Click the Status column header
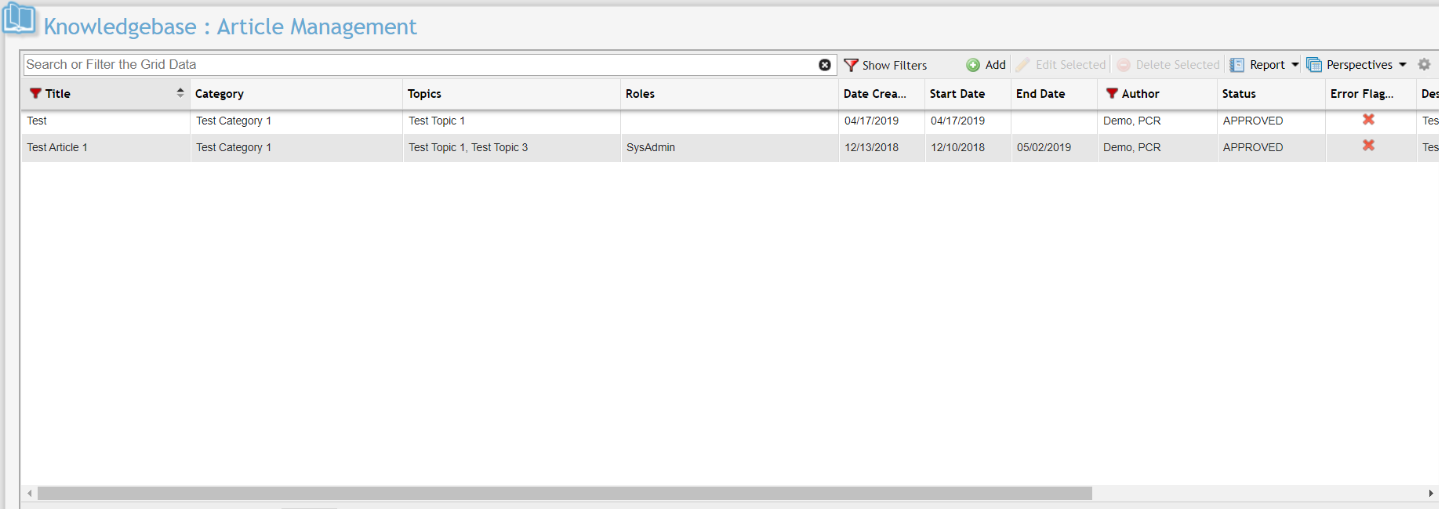 (x=1238, y=94)
